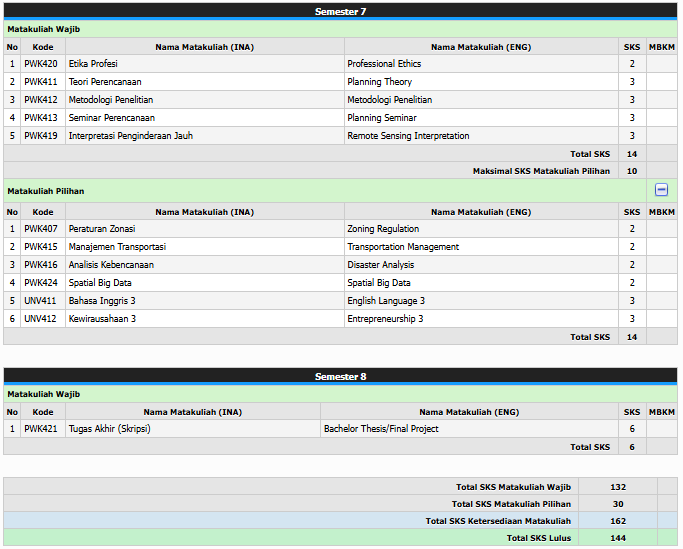Click Remote Sensing Interpretation course name
This screenshot has height=549, width=683.
coord(408,136)
